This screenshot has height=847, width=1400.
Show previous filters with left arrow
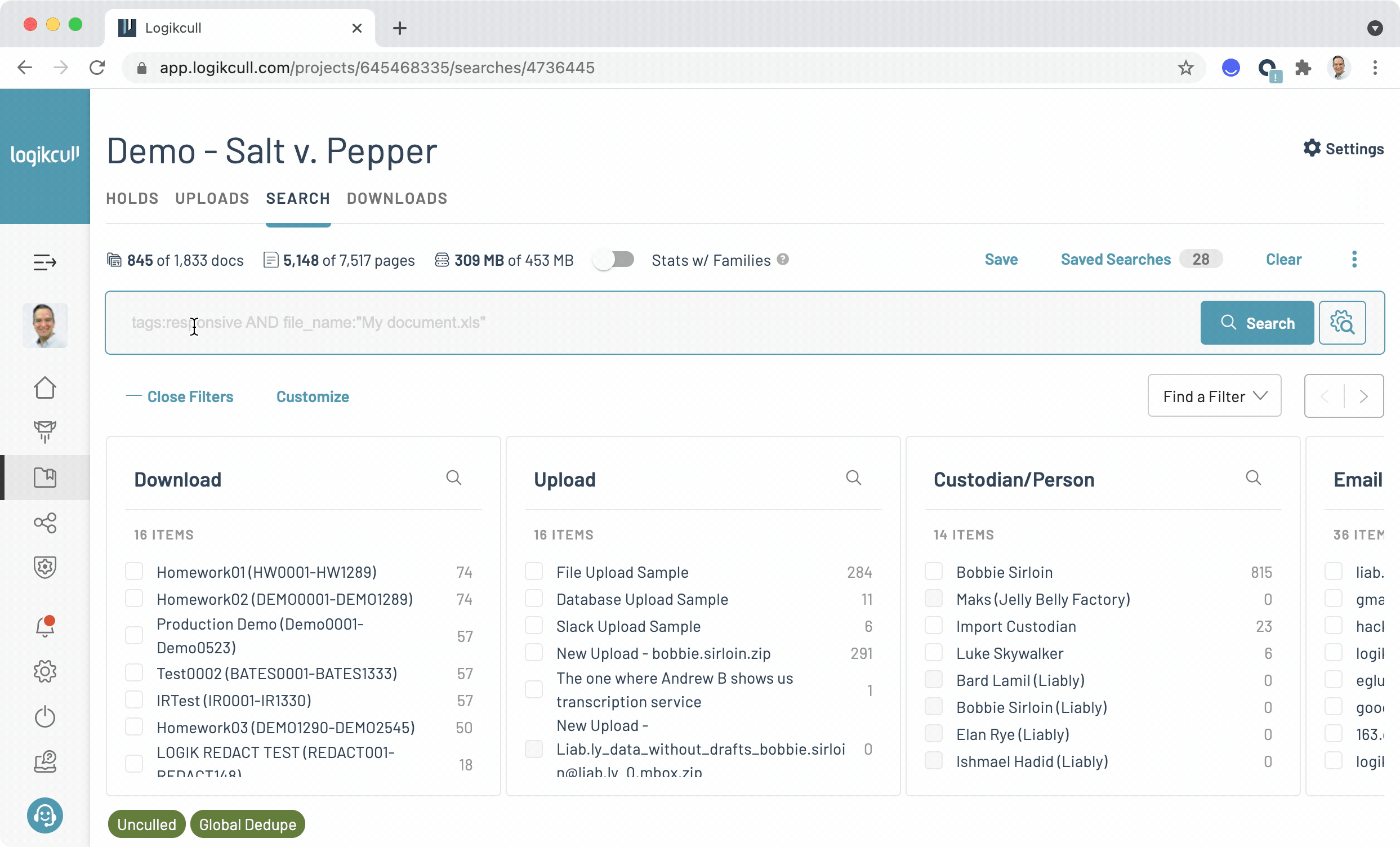tap(1325, 396)
